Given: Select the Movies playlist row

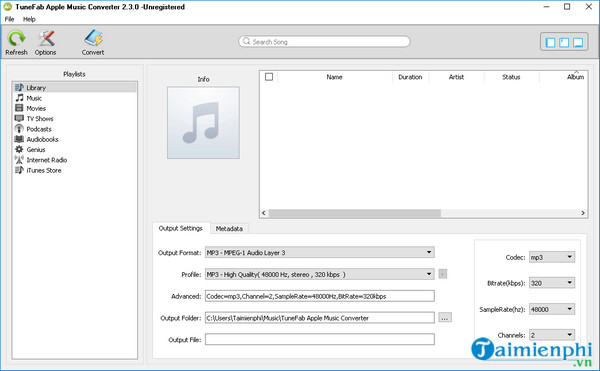Looking at the screenshot, I should point(74,108).
